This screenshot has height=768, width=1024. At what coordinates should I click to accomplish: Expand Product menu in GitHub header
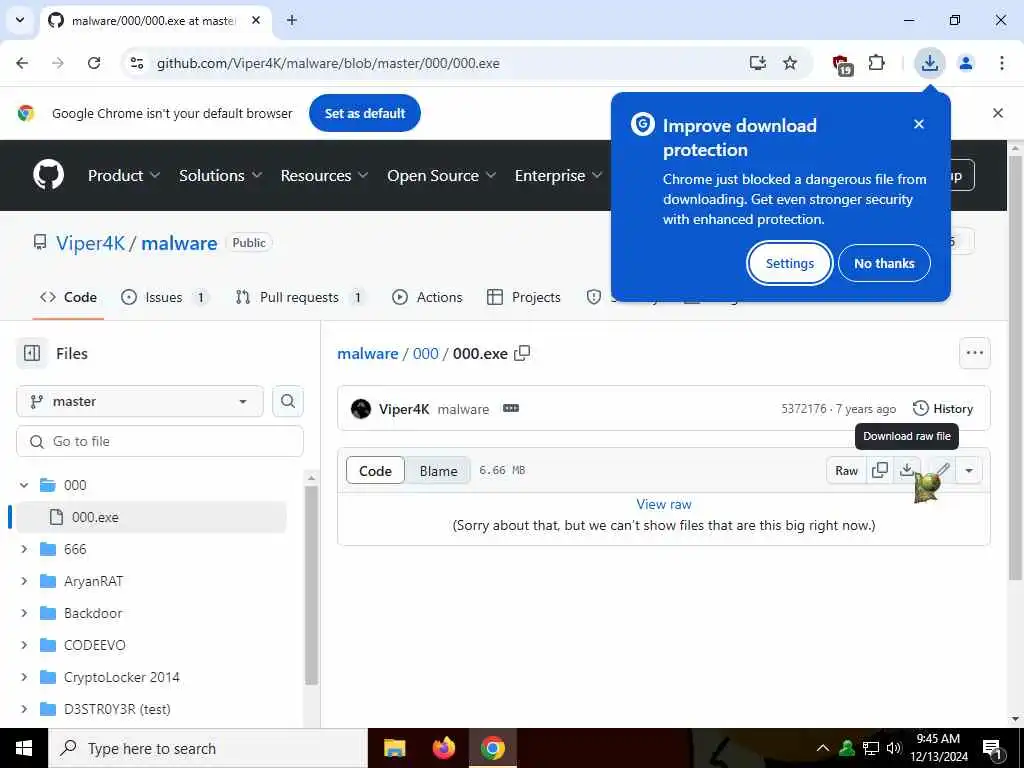124,176
